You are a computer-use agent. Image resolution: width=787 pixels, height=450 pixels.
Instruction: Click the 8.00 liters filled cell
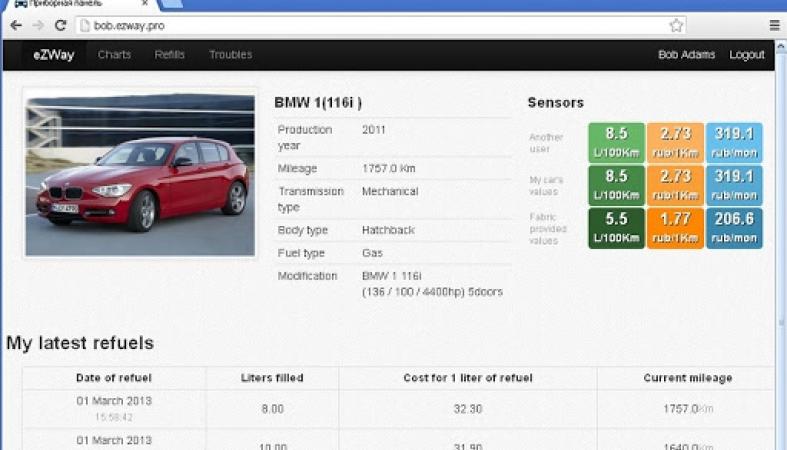pyautogui.click(x=273, y=409)
